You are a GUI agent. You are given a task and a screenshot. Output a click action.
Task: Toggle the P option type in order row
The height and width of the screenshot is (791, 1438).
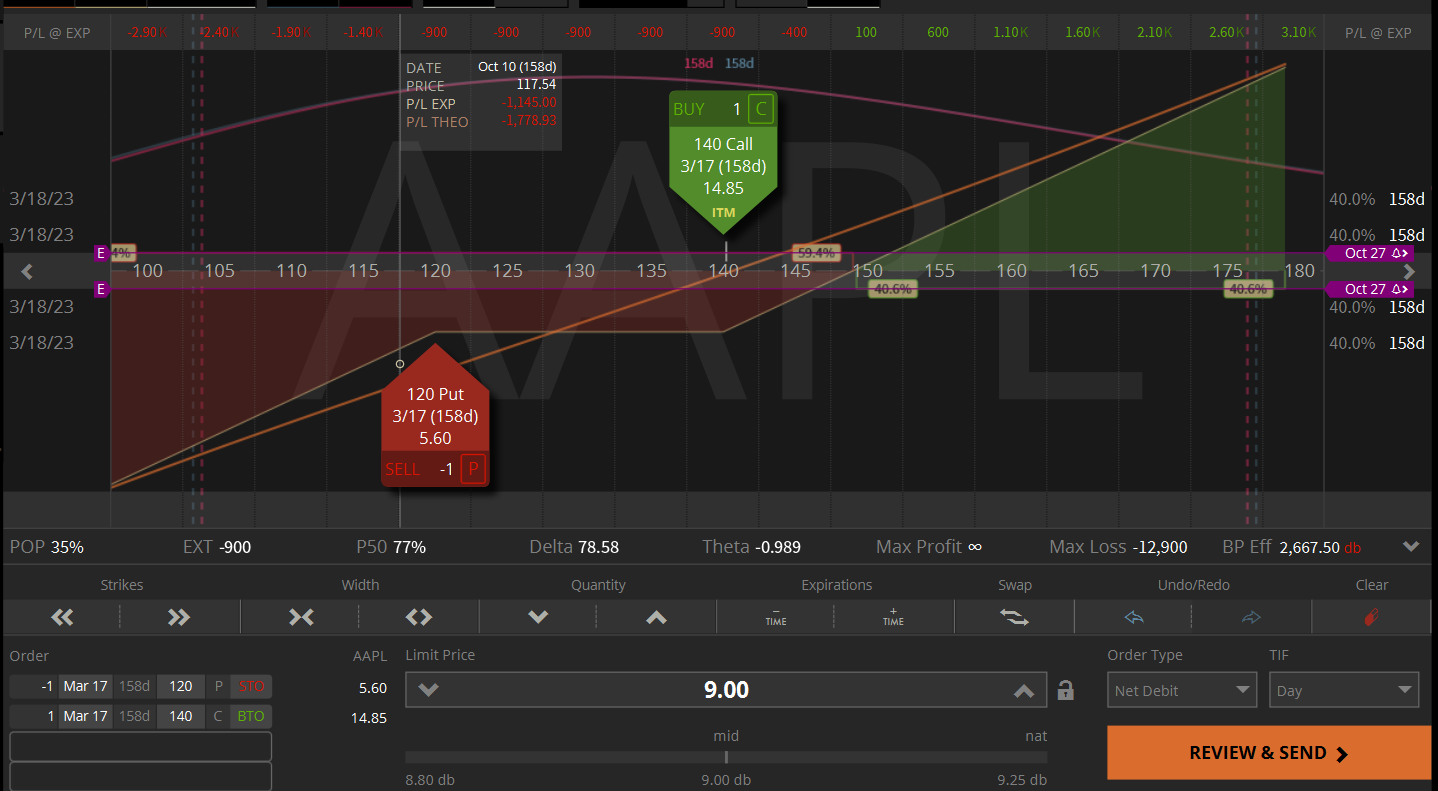tap(218, 687)
